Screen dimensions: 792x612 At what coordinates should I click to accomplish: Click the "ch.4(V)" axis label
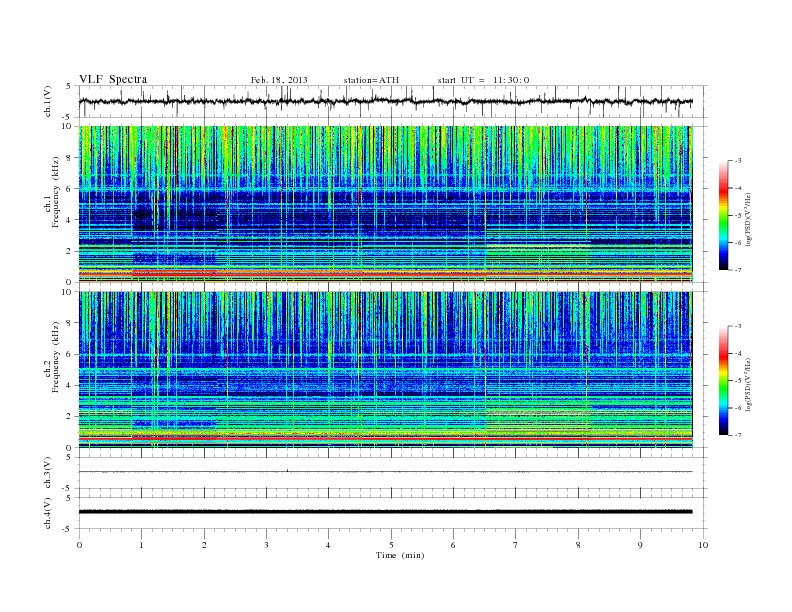[47, 513]
